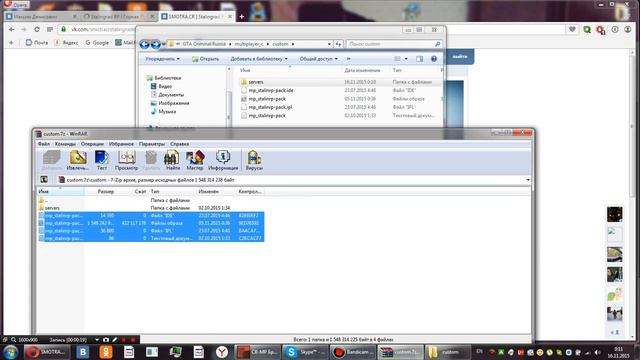Open a new Opera tab with plus button
The image size is (640, 360).
(x=242, y=17)
